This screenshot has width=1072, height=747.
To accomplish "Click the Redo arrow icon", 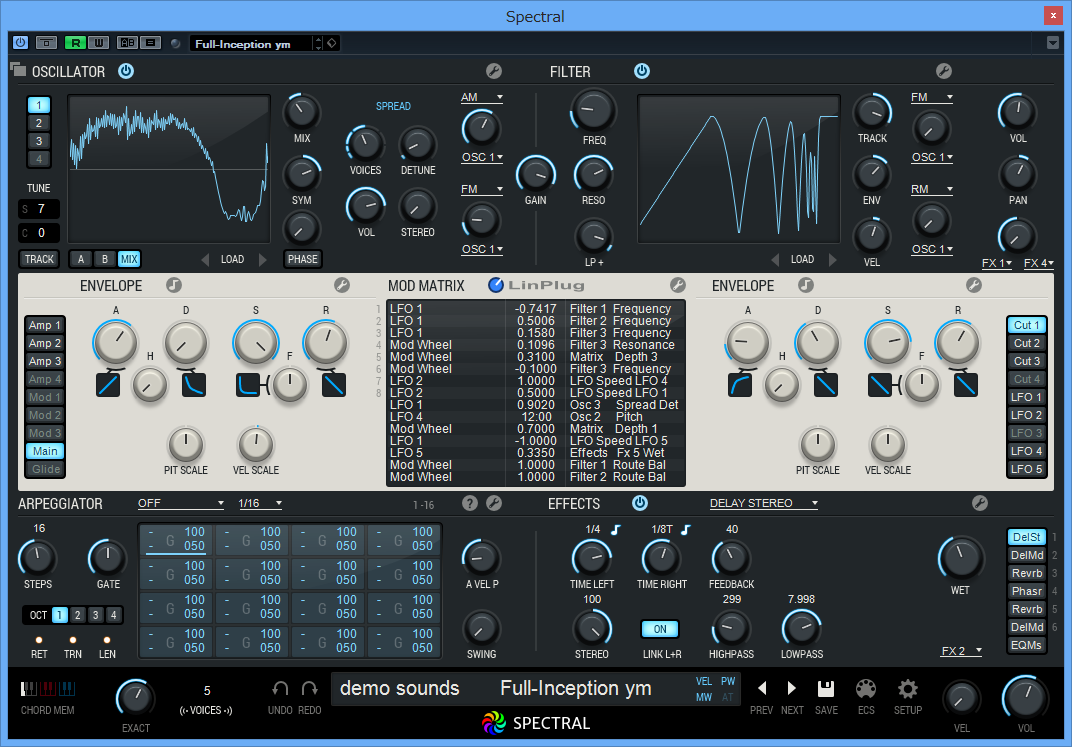I will click(x=309, y=689).
